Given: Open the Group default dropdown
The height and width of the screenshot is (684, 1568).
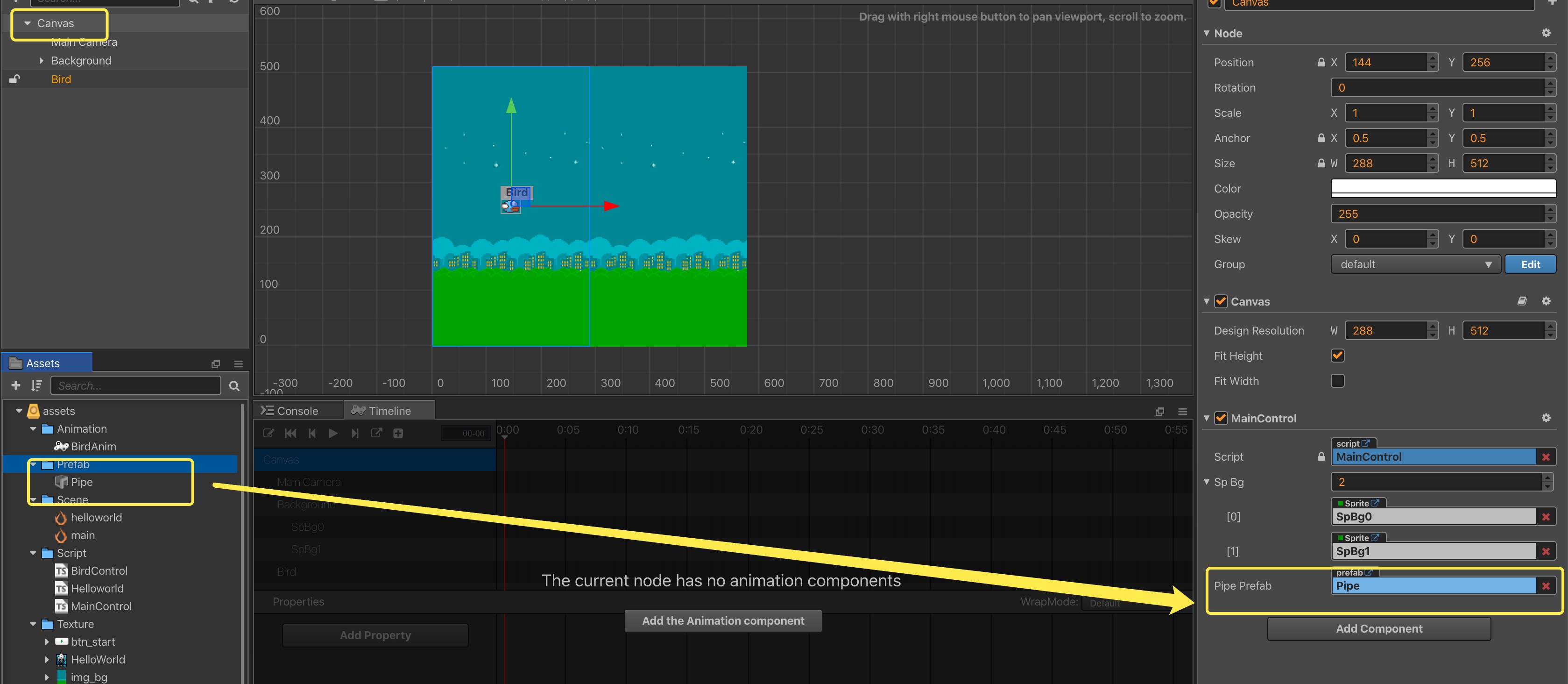Looking at the screenshot, I should click(1415, 264).
